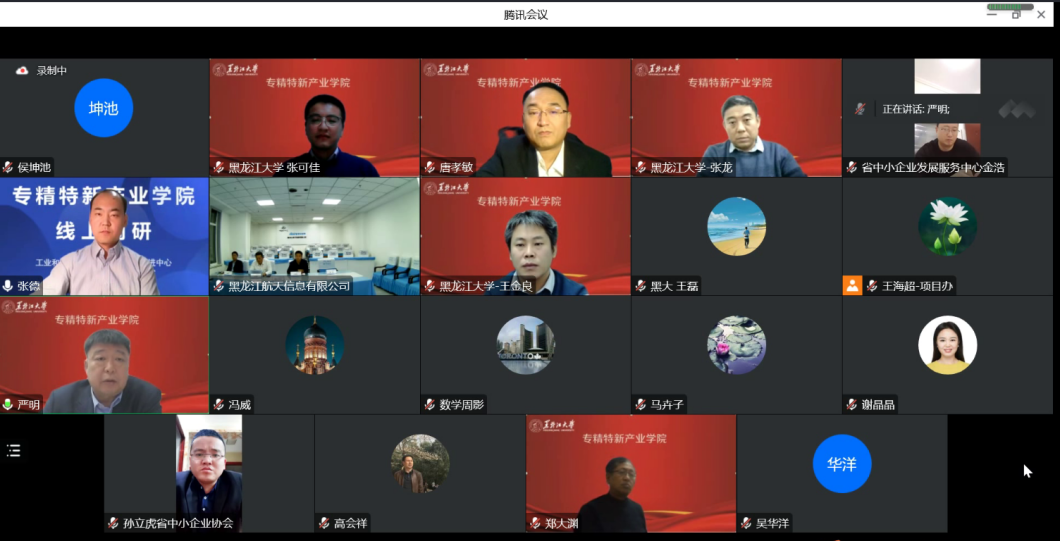Click the muted microphone icon beside 吴华洋
The height and width of the screenshot is (541, 1060).
[747, 523]
